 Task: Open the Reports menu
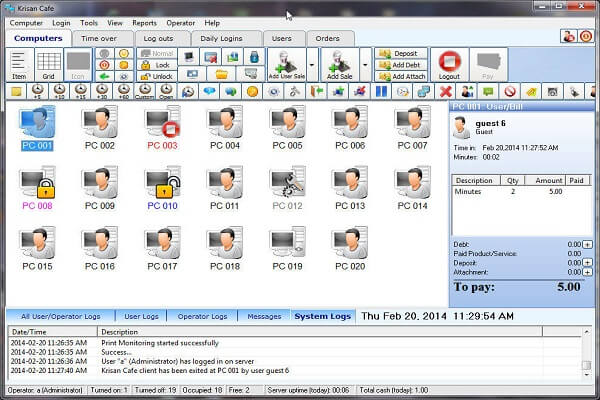144,23
